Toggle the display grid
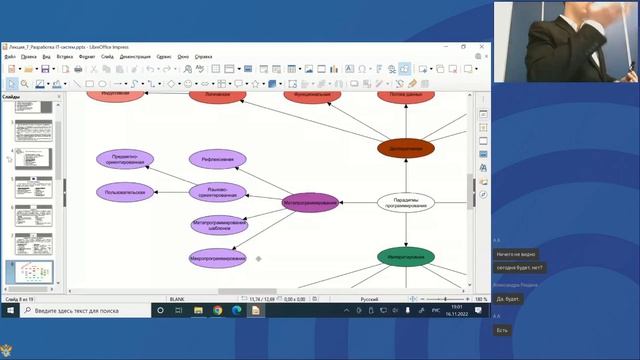 pyautogui.click(x=216, y=69)
